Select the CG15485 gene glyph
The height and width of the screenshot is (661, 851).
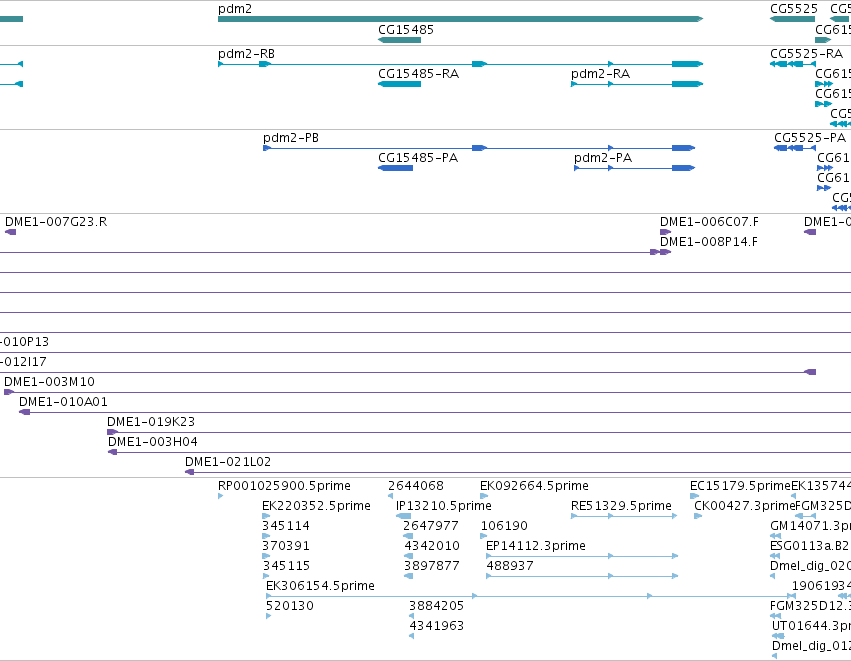click(x=399, y=40)
